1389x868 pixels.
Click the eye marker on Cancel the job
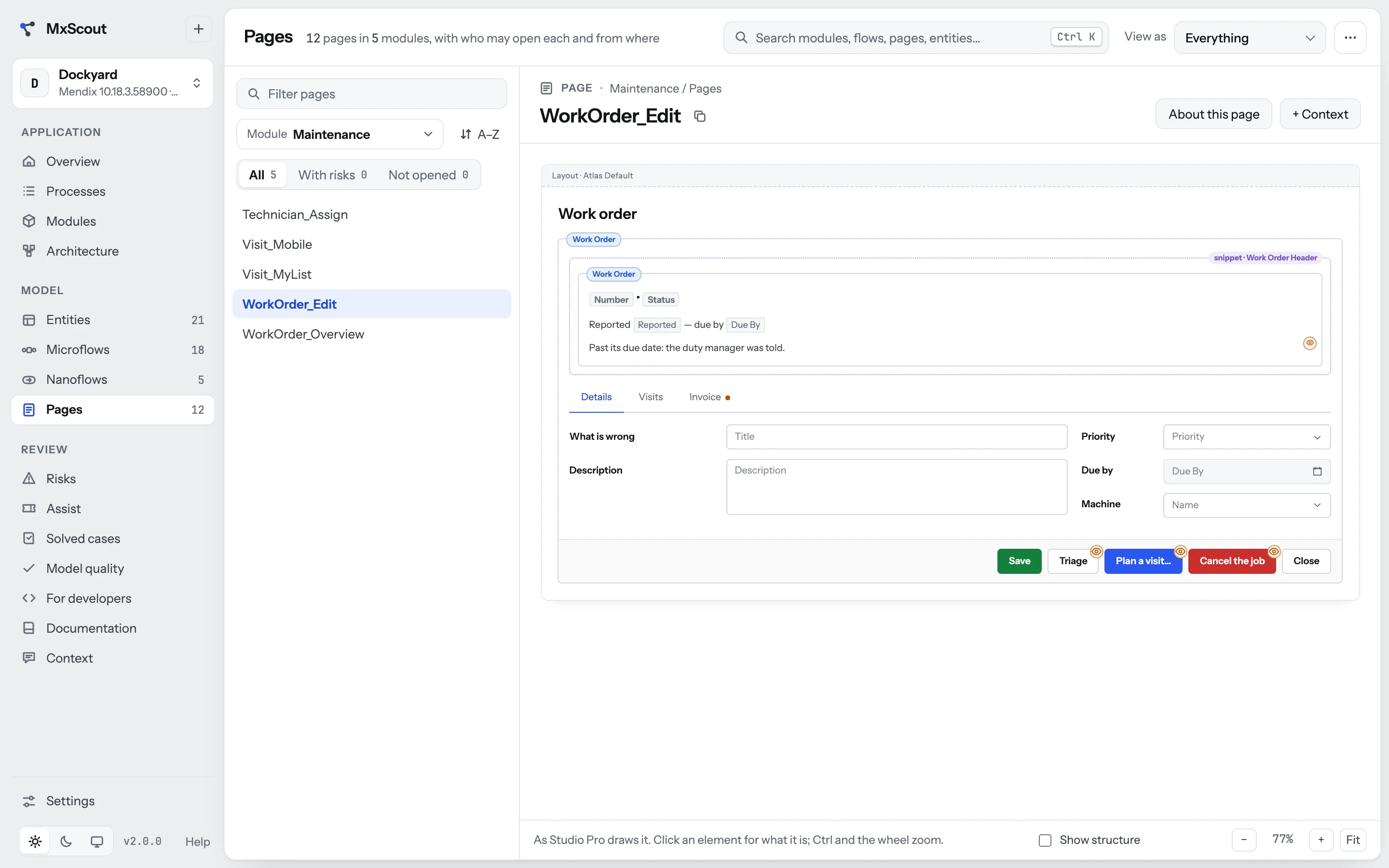[x=1274, y=551]
